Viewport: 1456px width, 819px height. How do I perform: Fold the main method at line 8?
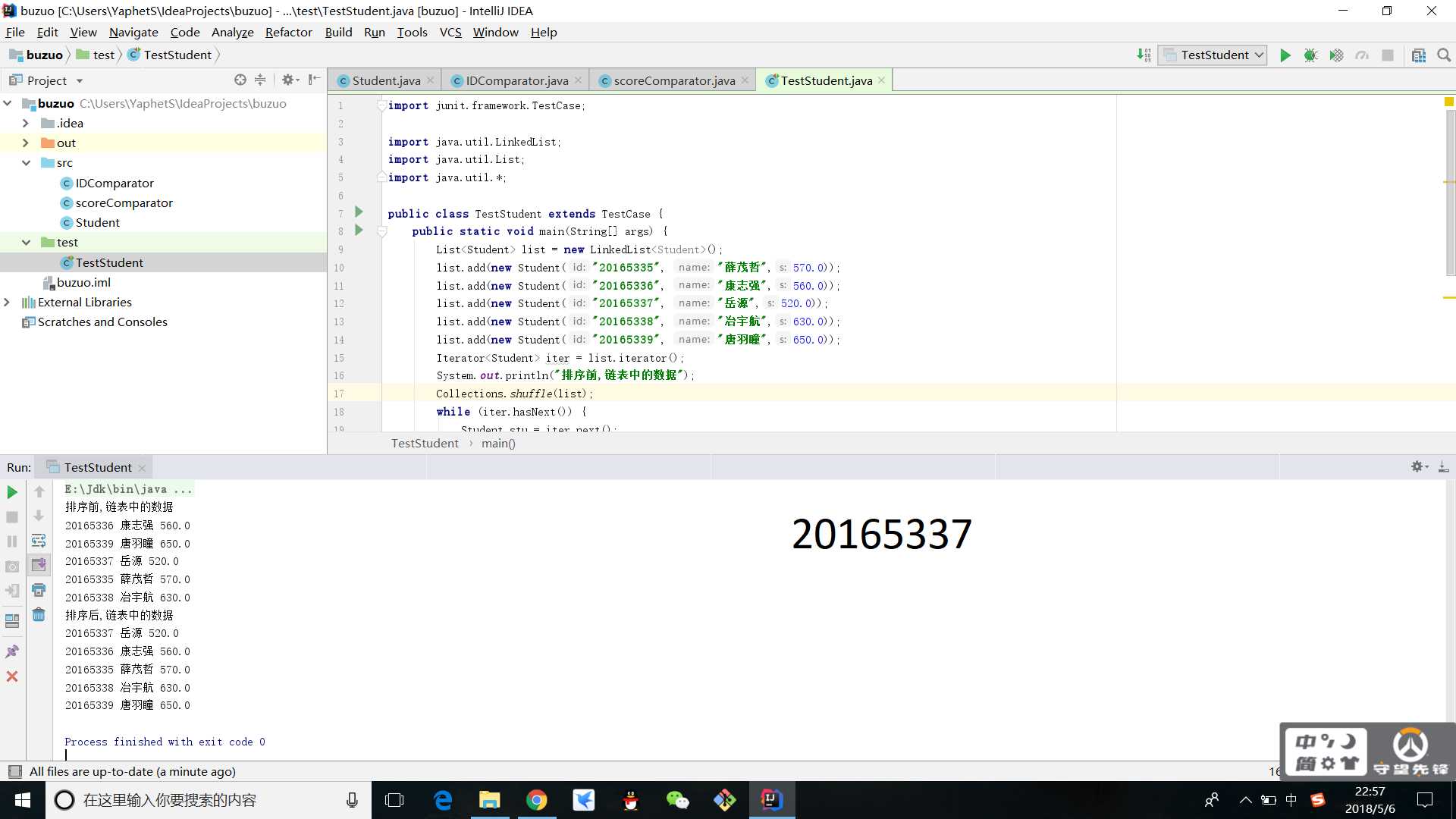[x=382, y=231]
